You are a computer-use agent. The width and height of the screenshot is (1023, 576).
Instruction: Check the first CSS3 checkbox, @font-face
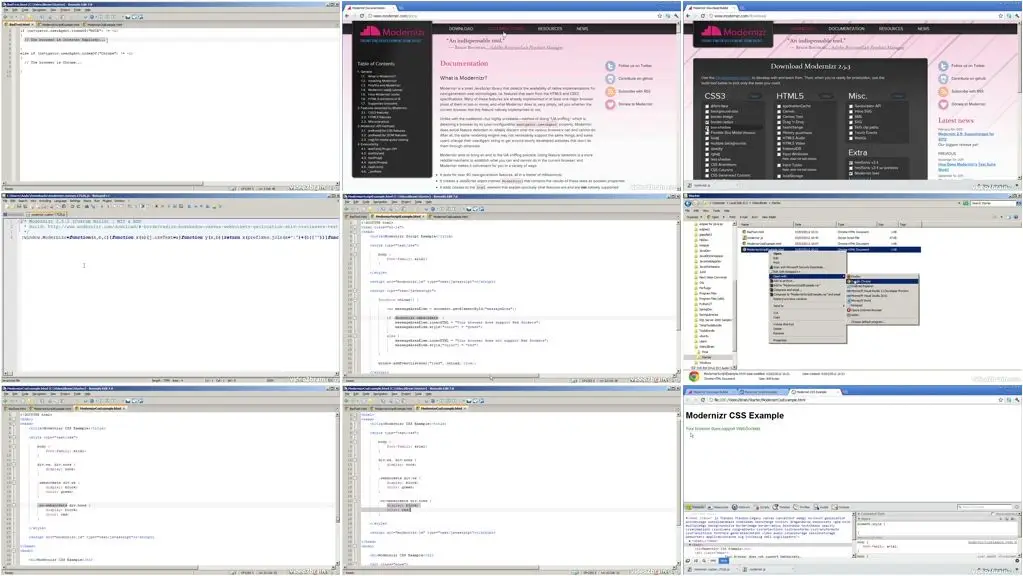707,106
